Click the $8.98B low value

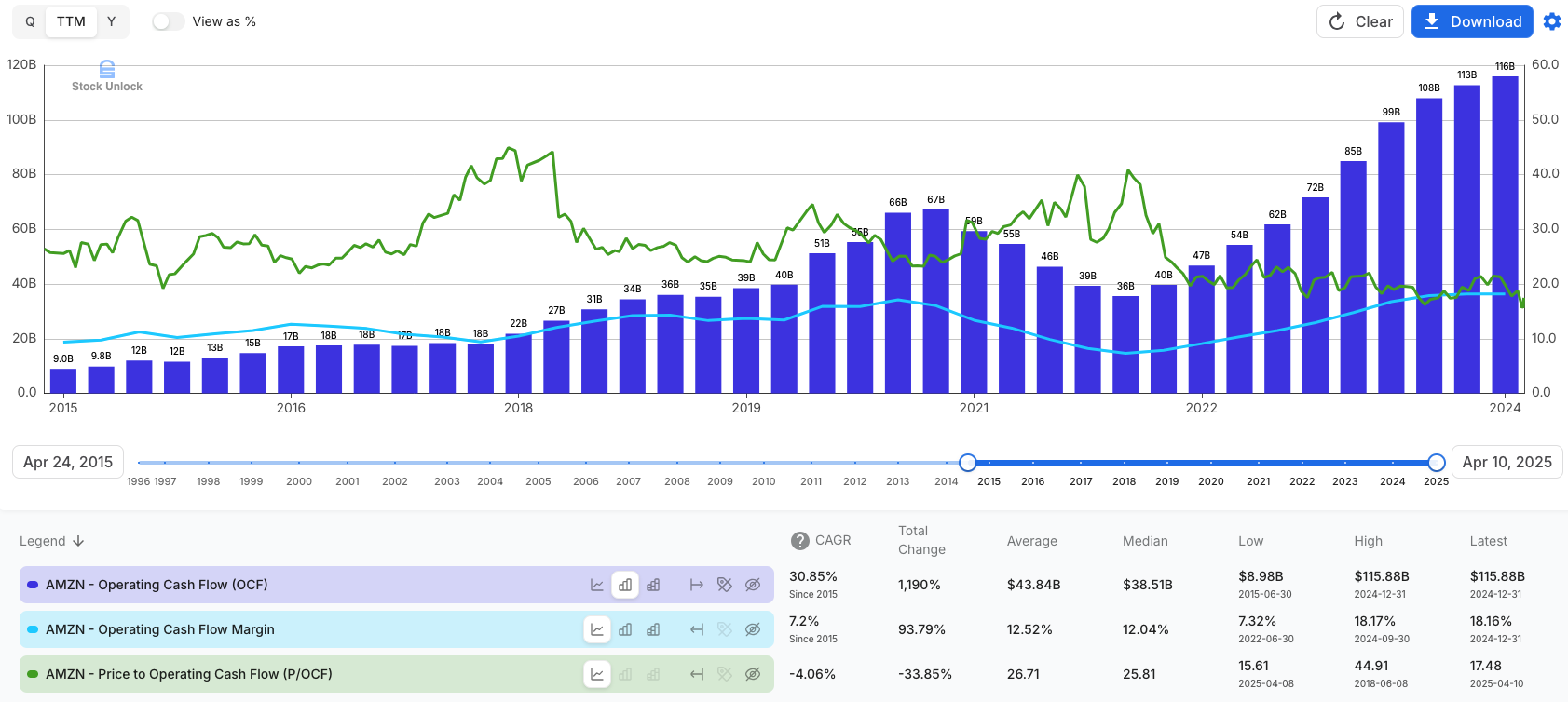1261,576
